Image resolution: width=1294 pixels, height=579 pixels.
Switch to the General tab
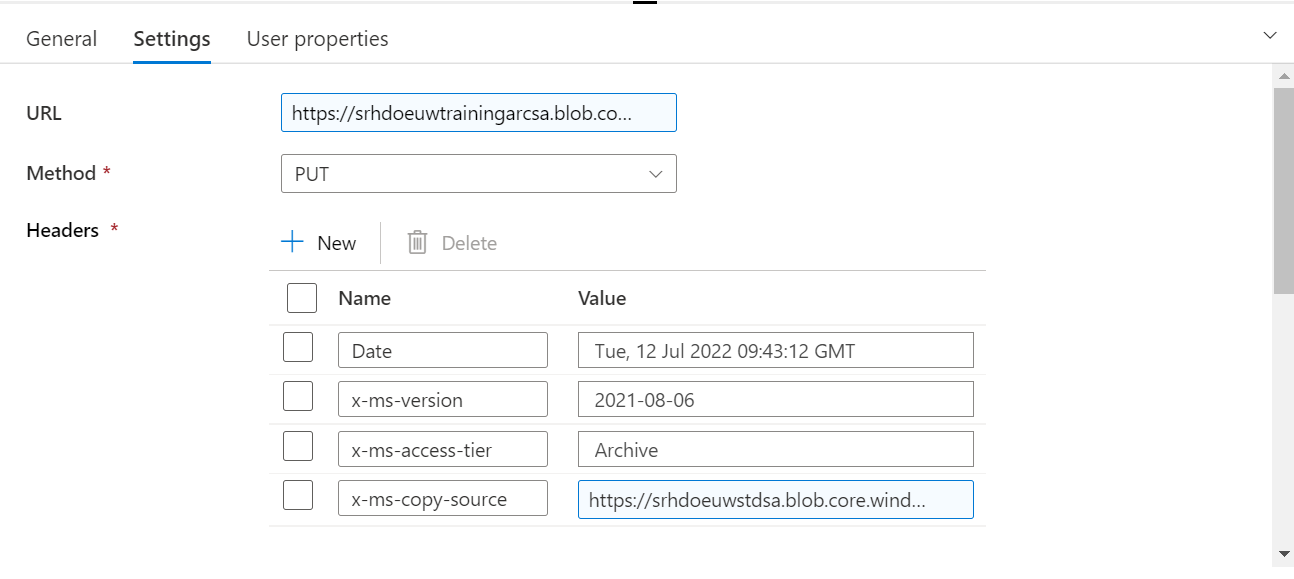point(61,38)
